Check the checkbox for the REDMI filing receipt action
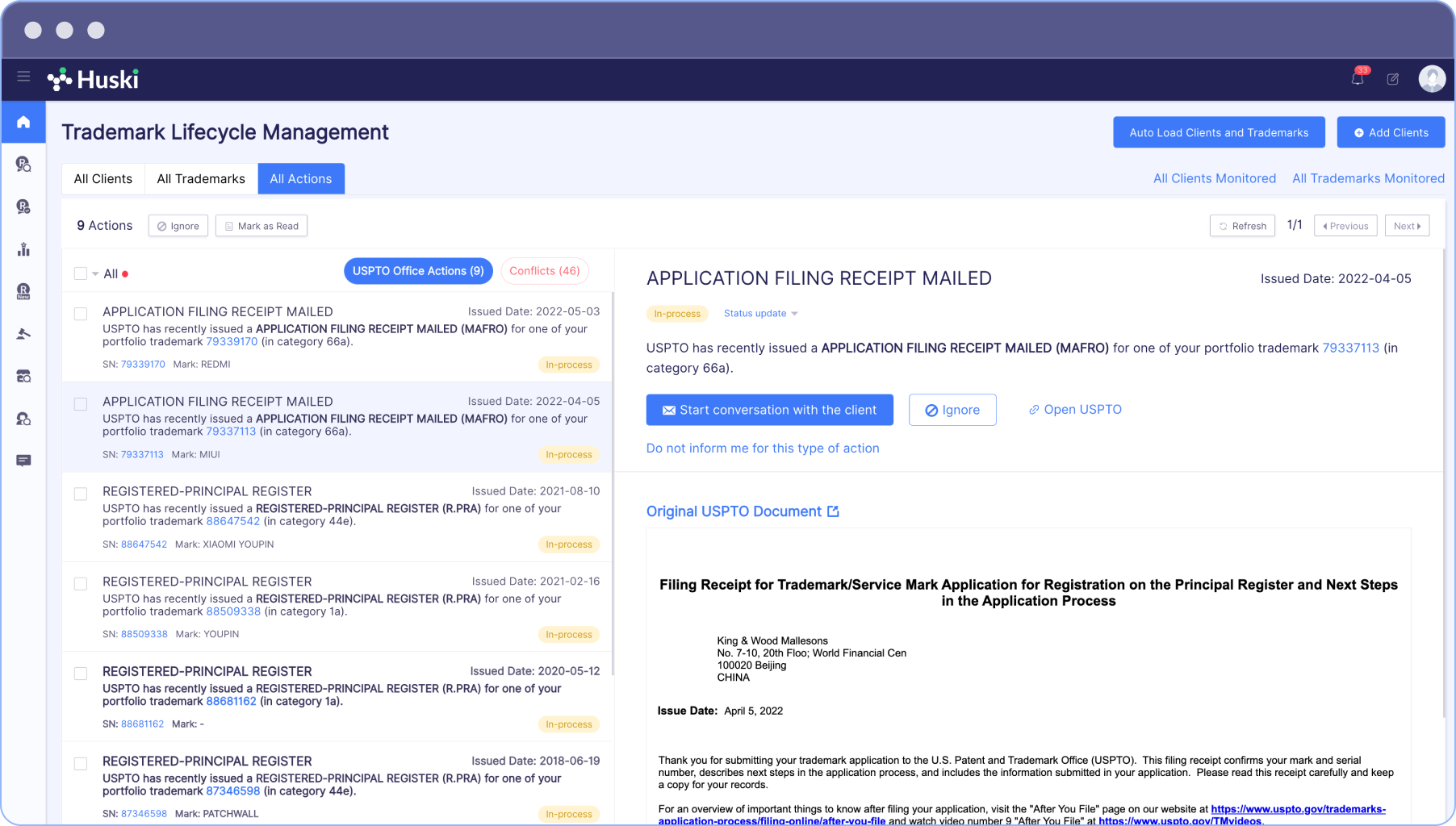1456x826 pixels. point(81,314)
